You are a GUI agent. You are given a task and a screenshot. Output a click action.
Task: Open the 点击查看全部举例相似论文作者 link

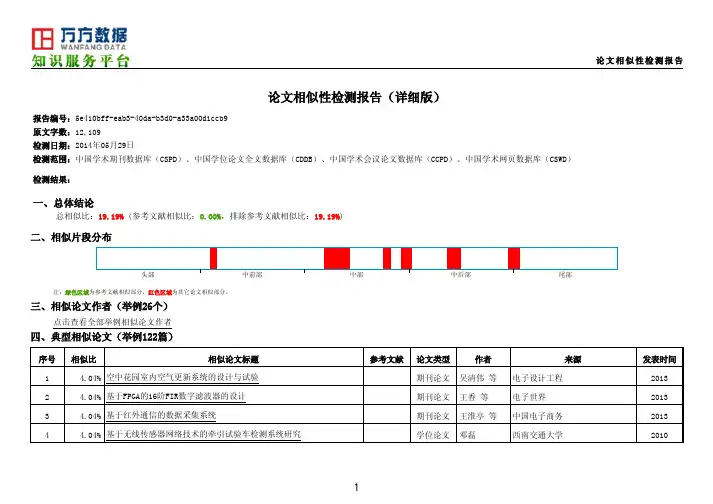112,321
